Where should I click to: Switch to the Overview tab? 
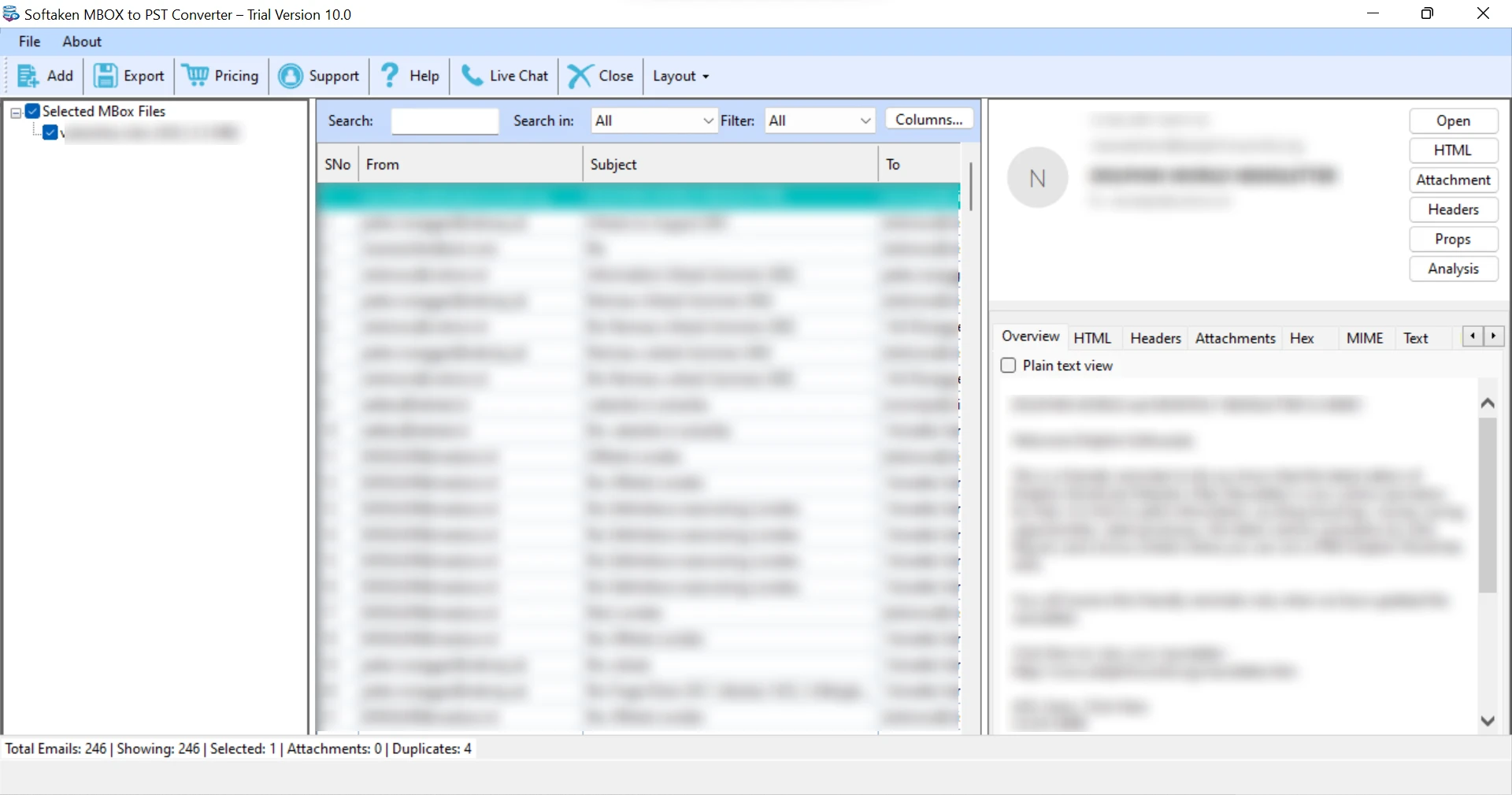1030,336
